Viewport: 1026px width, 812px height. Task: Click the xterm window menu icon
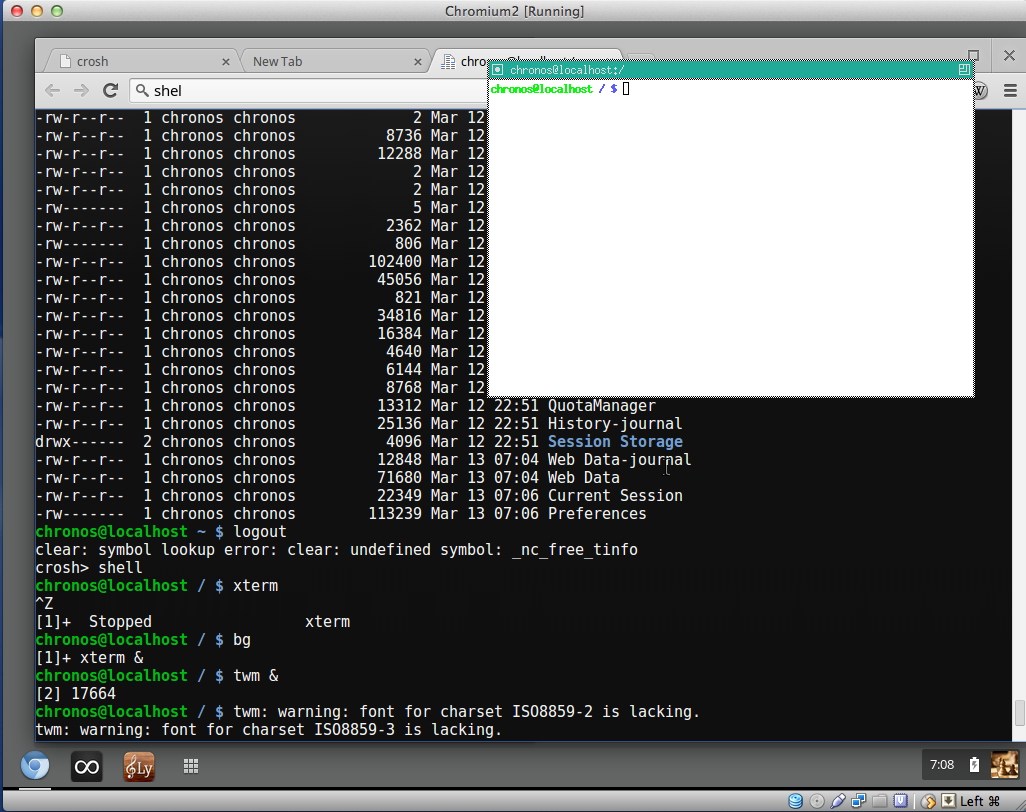pyautogui.click(x=497, y=69)
